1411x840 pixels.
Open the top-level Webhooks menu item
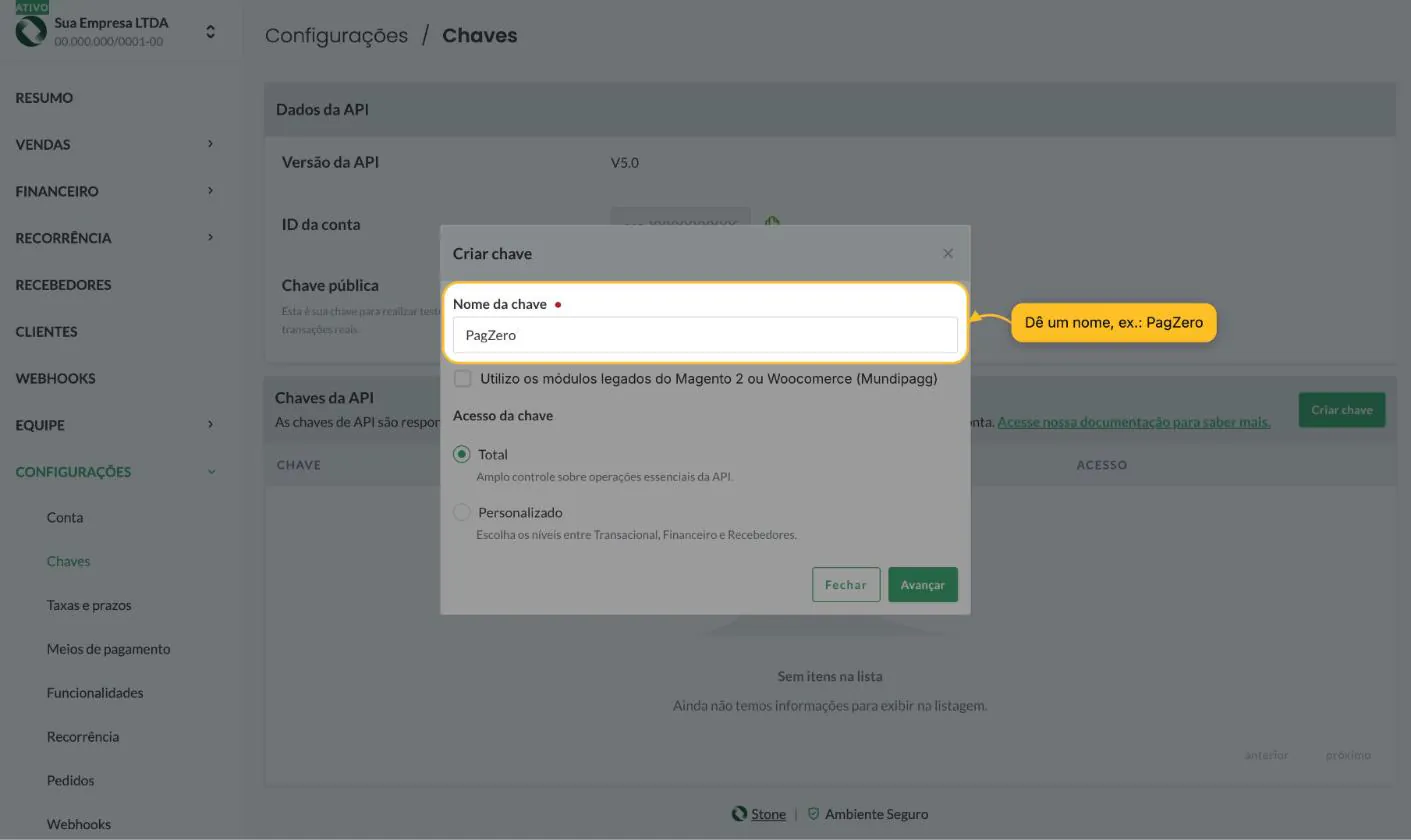pyautogui.click(x=55, y=379)
